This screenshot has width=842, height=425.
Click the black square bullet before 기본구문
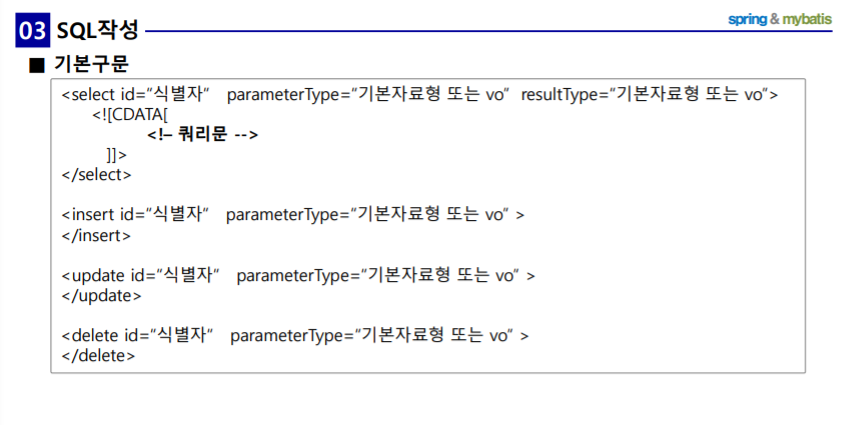coord(37,65)
